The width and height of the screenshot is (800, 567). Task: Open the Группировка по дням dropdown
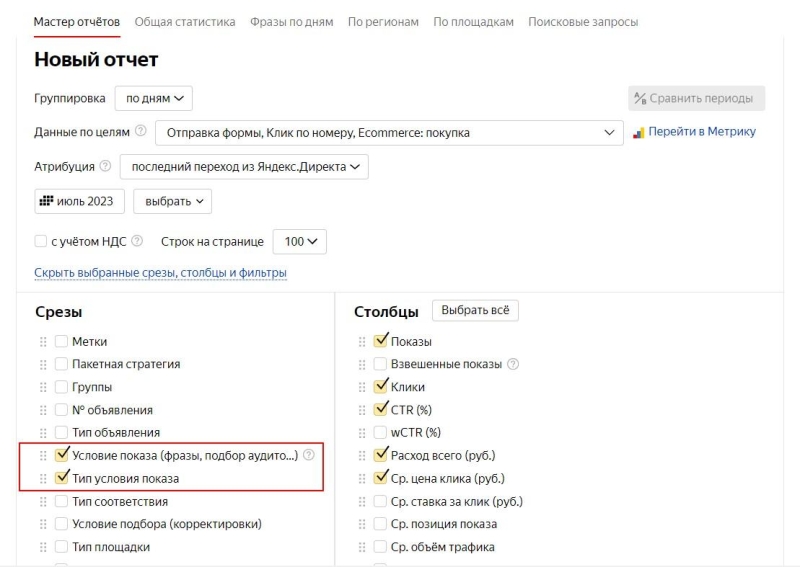154,98
